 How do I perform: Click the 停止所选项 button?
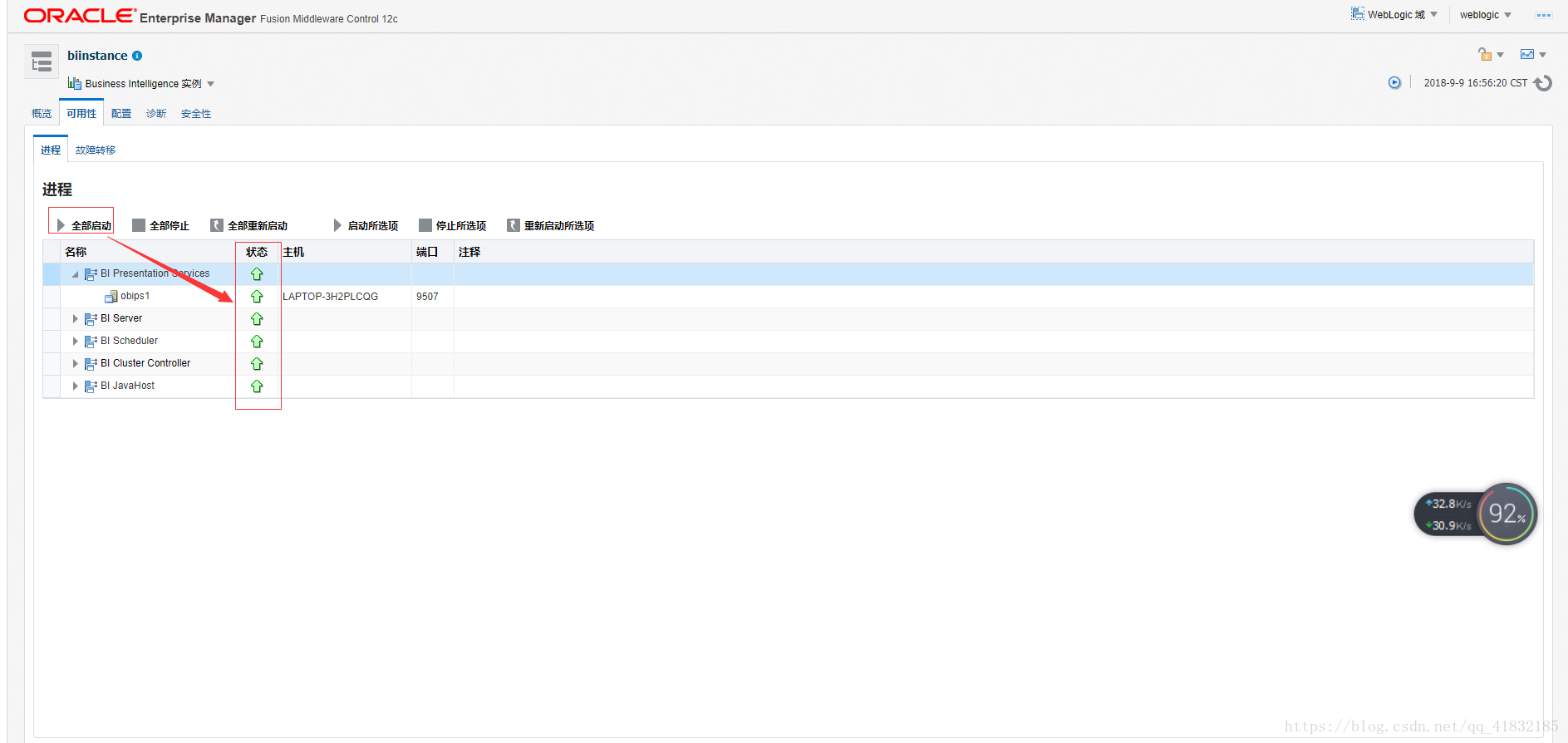click(x=453, y=225)
